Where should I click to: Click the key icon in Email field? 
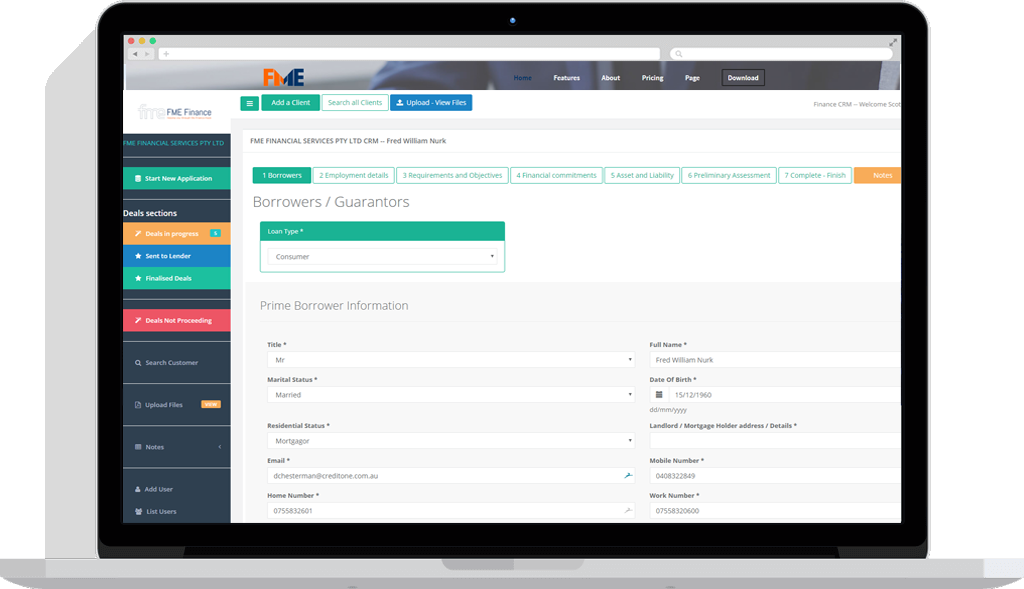click(x=628, y=475)
